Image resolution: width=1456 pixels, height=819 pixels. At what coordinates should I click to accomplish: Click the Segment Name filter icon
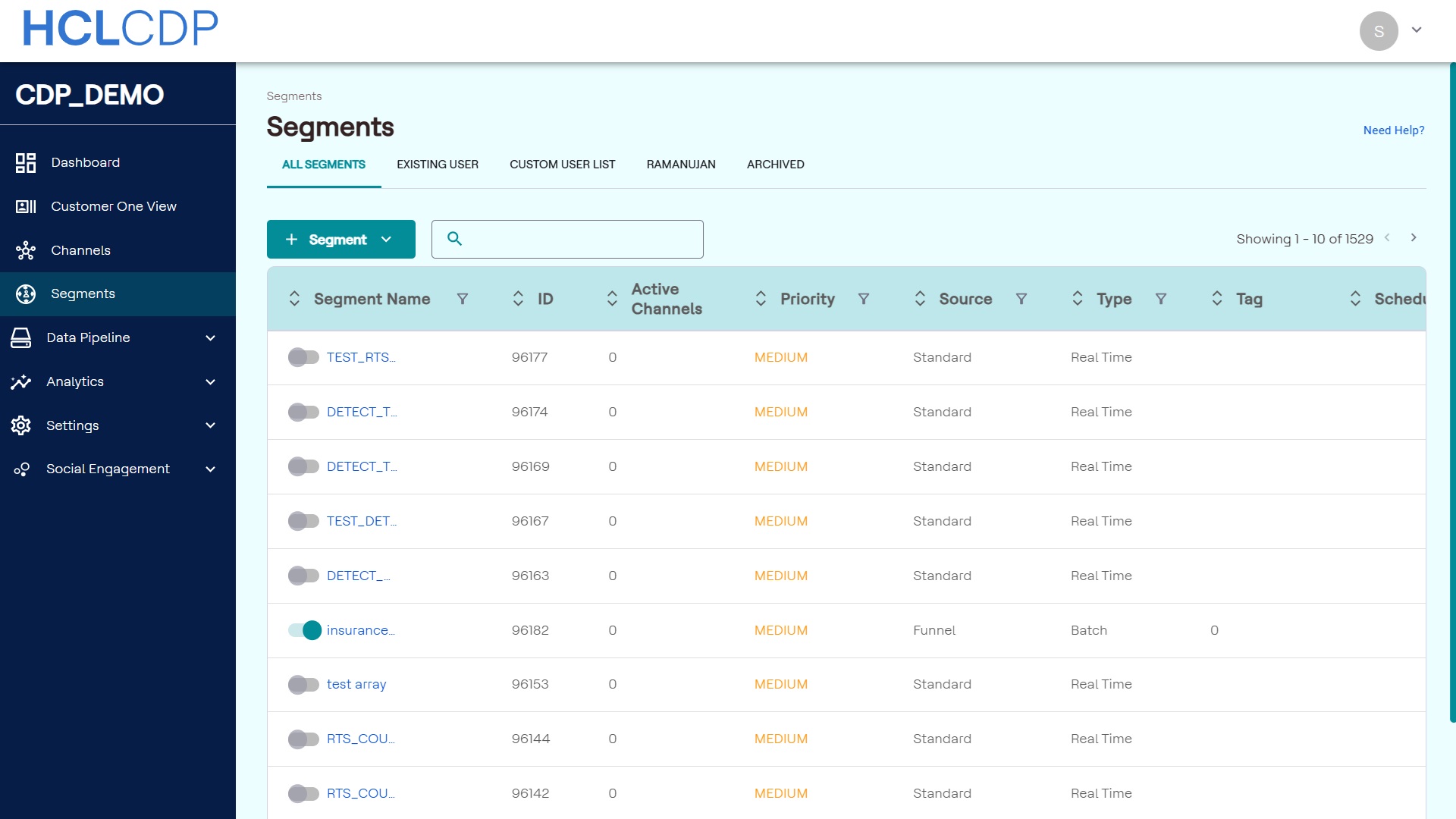coord(463,299)
